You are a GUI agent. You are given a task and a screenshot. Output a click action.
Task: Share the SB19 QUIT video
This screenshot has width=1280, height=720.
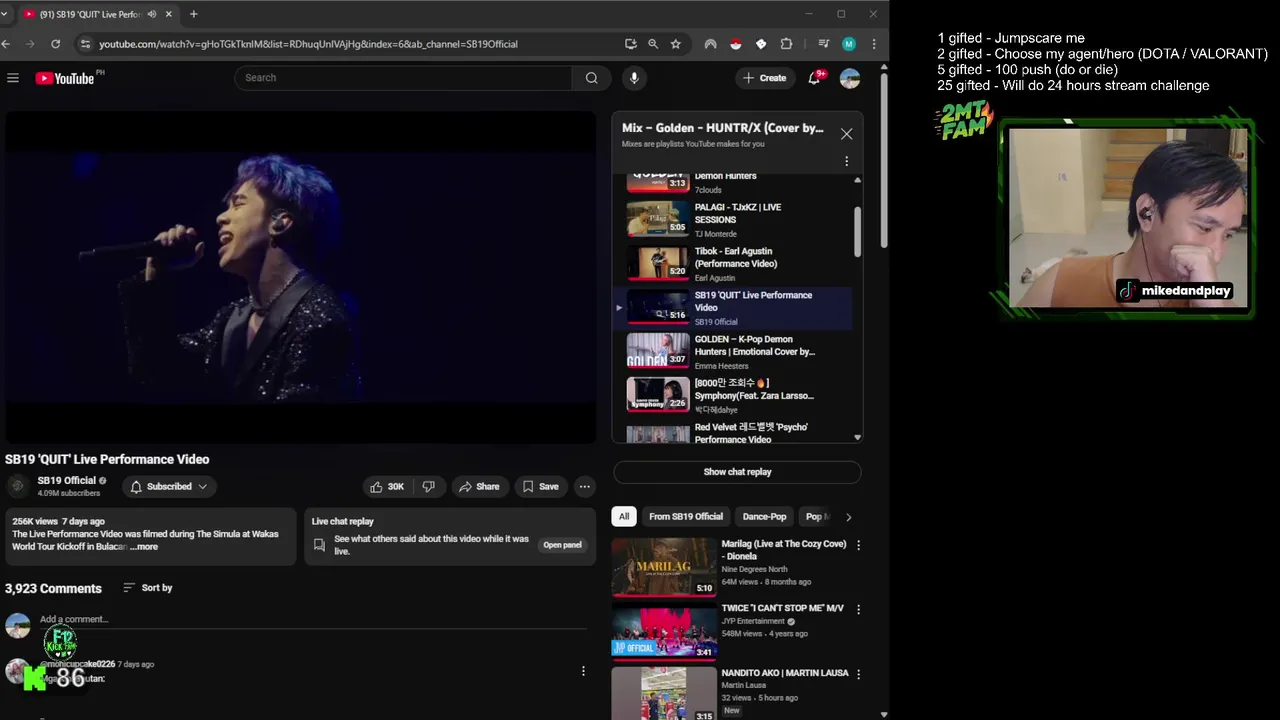point(479,487)
